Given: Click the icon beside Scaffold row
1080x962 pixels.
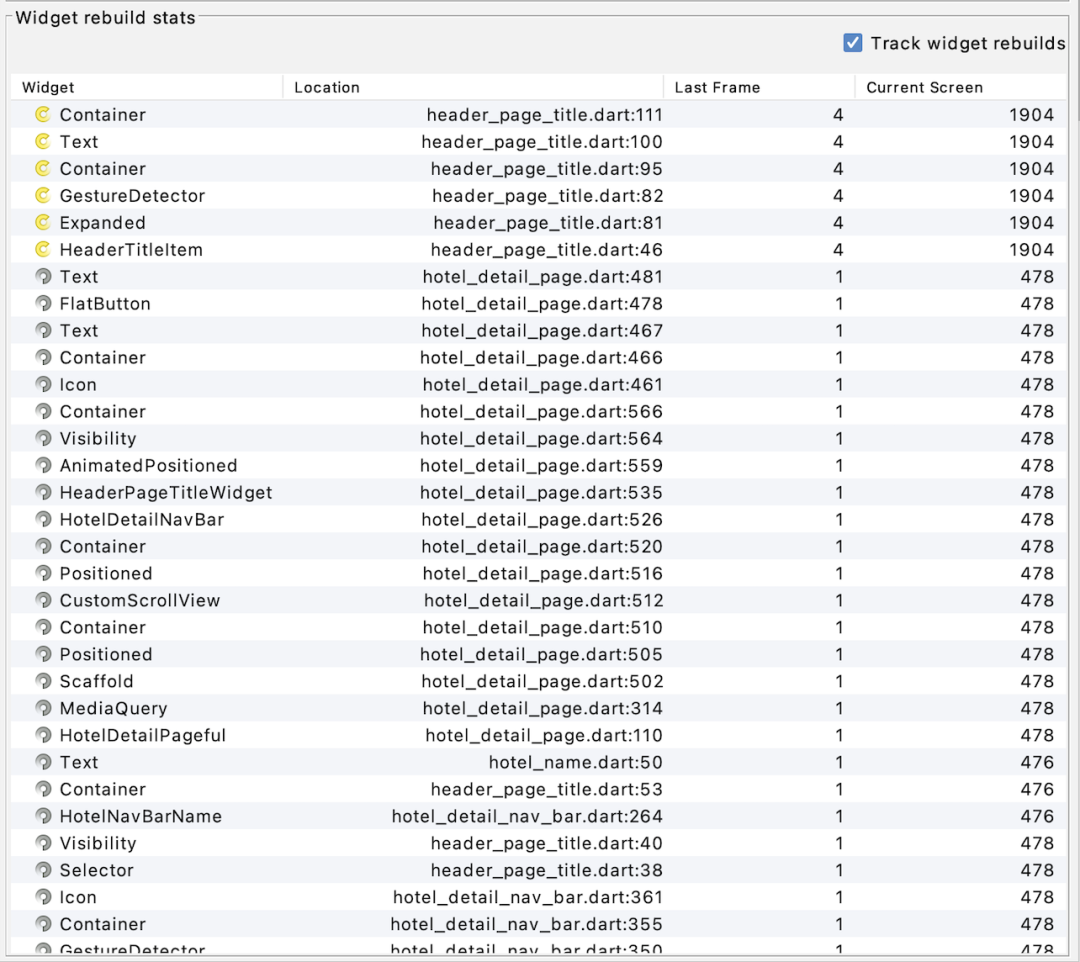Looking at the screenshot, I should coord(43,682).
